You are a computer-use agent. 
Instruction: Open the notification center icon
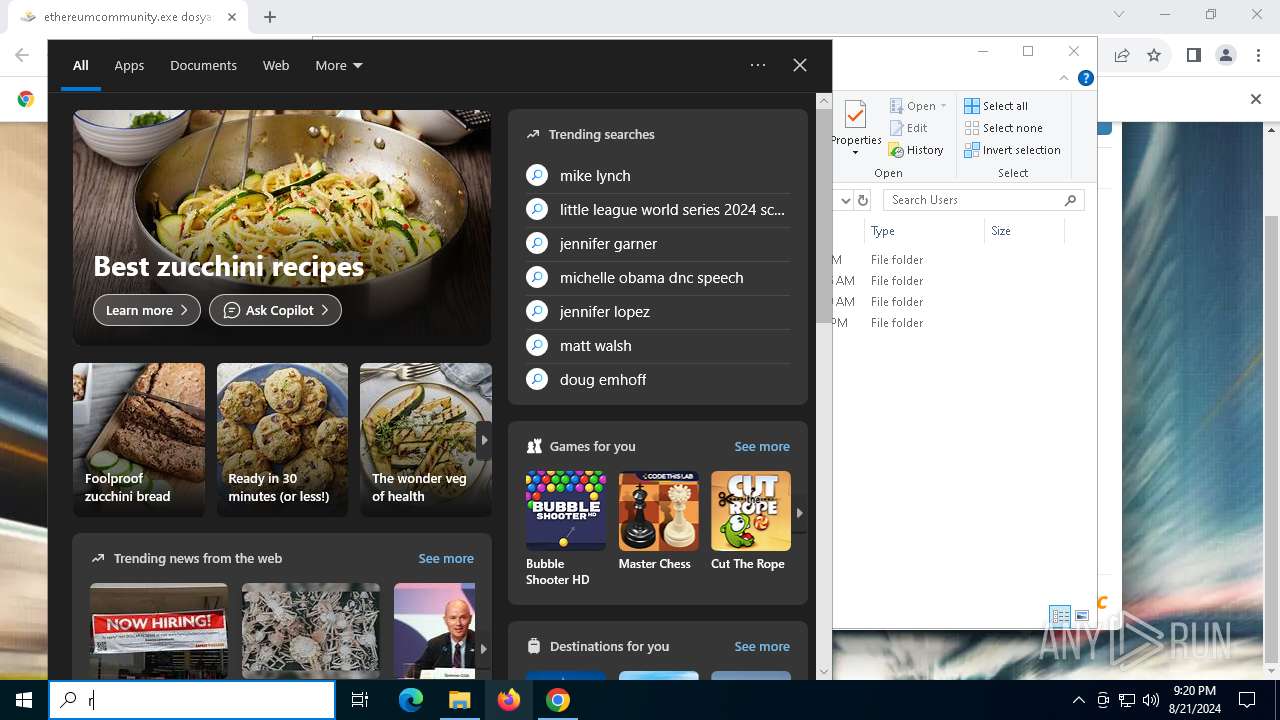pyautogui.click(x=1246, y=700)
